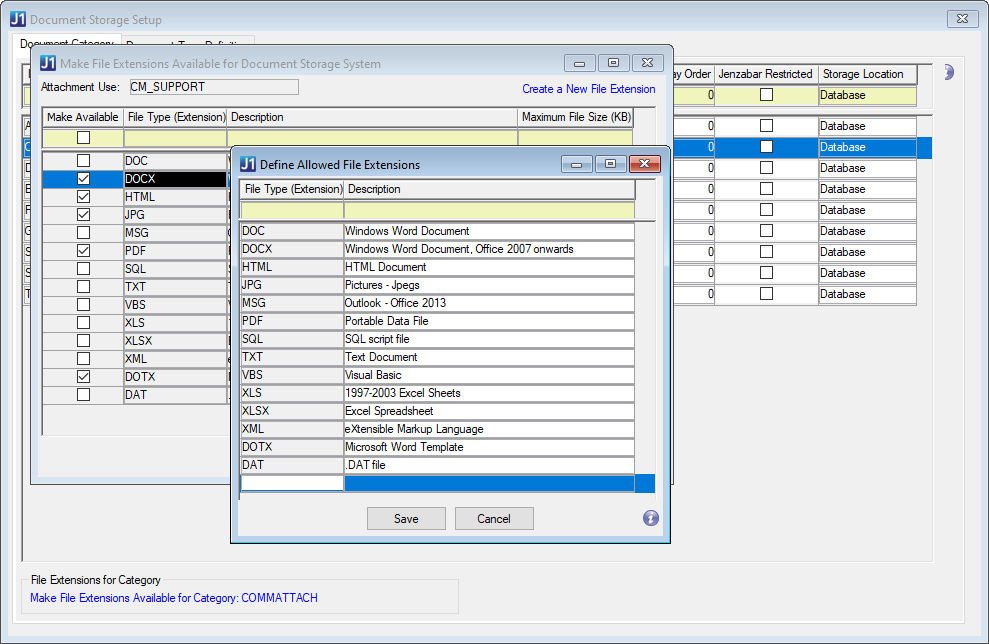
Task: Minimize the Make File Extensions Available window
Action: (580, 63)
